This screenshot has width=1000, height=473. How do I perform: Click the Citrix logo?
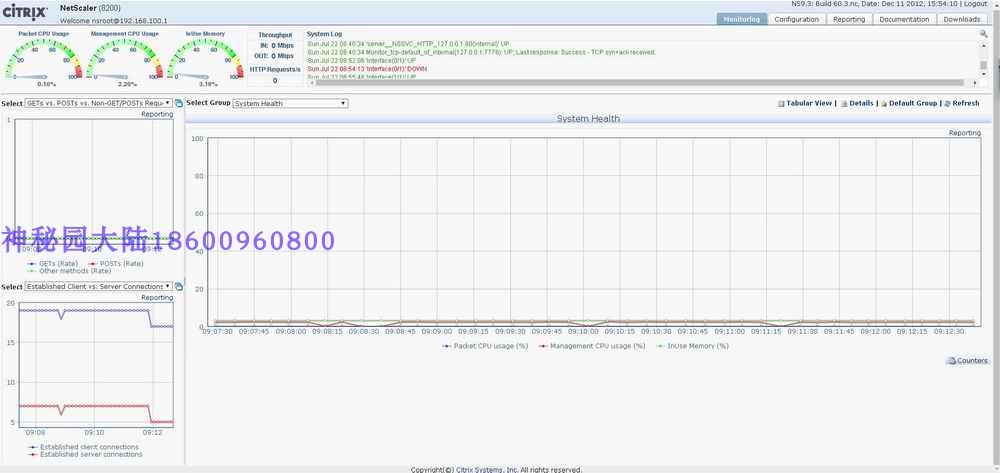[x=26, y=11]
